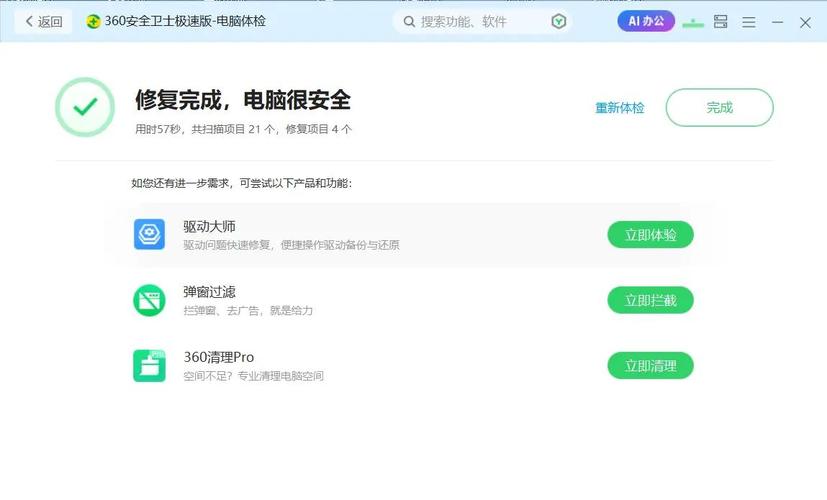Open the 360清理Pro icon
The height and width of the screenshot is (500, 827).
[149, 366]
